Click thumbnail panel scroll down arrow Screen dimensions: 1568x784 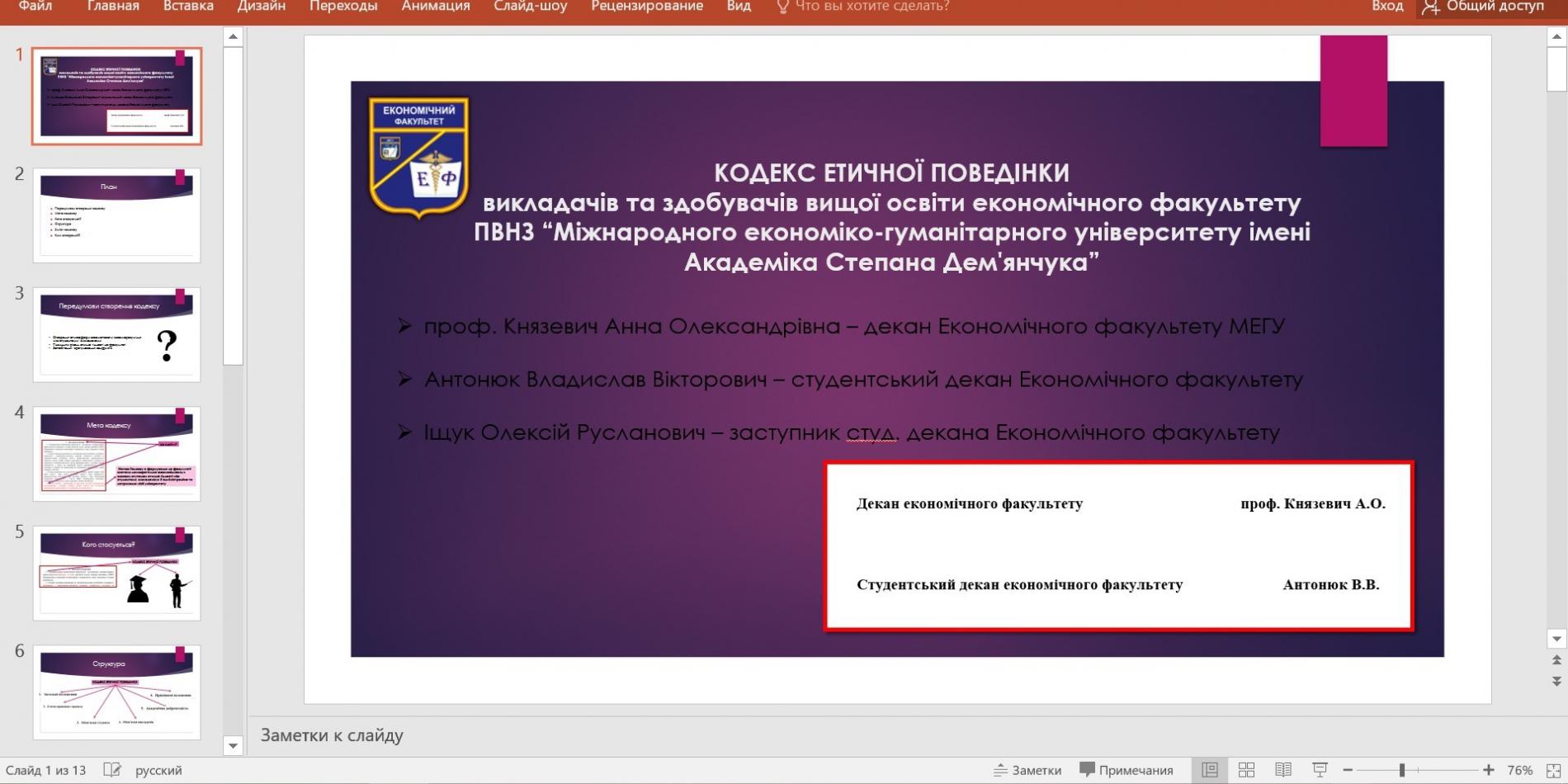pos(233,746)
